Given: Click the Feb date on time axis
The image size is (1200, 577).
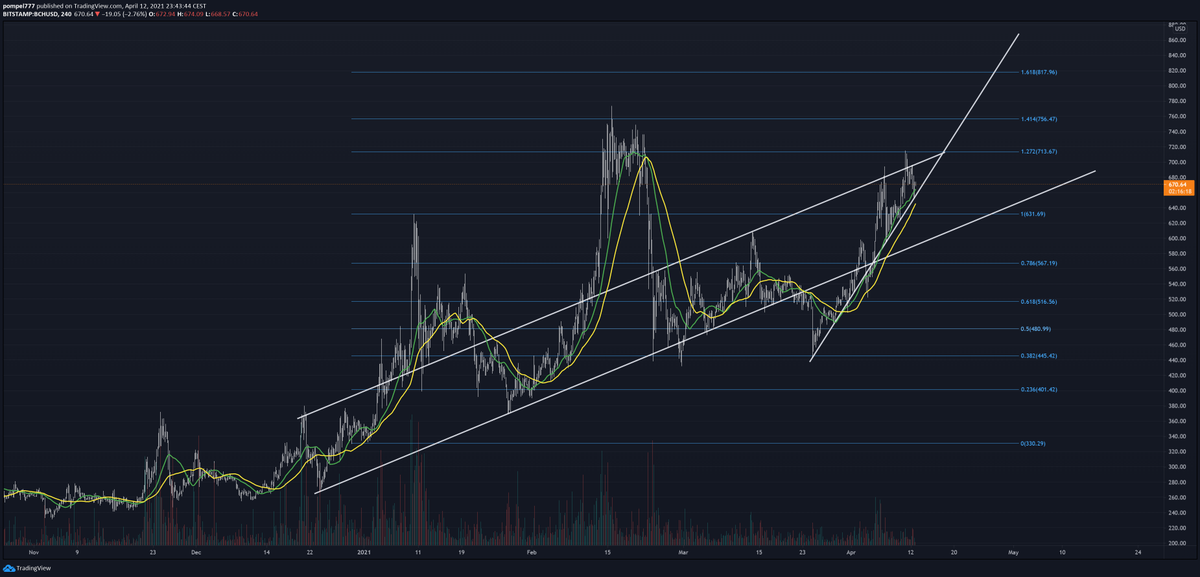Looking at the screenshot, I should [x=531, y=552].
